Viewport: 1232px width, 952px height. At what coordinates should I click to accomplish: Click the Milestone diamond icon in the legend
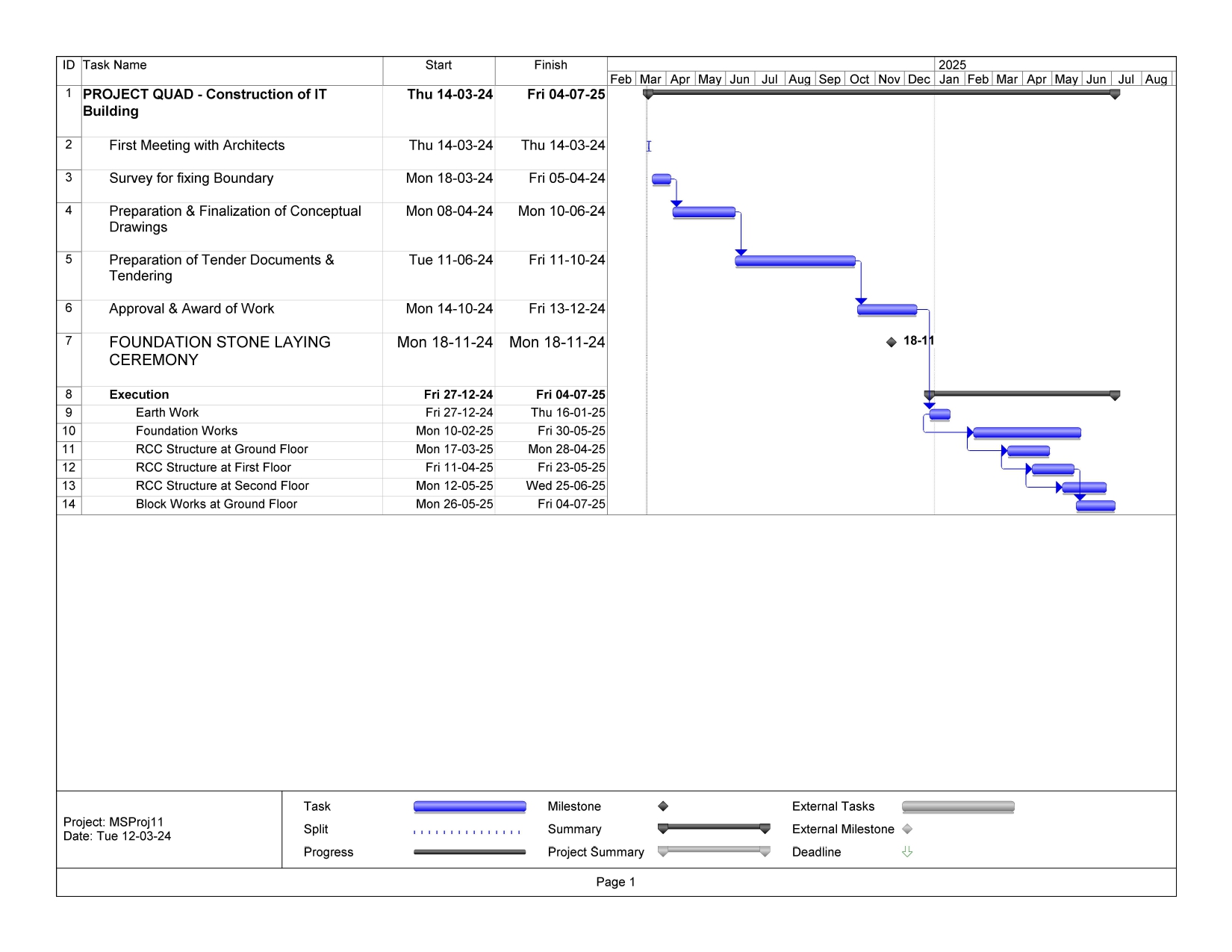coord(662,806)
